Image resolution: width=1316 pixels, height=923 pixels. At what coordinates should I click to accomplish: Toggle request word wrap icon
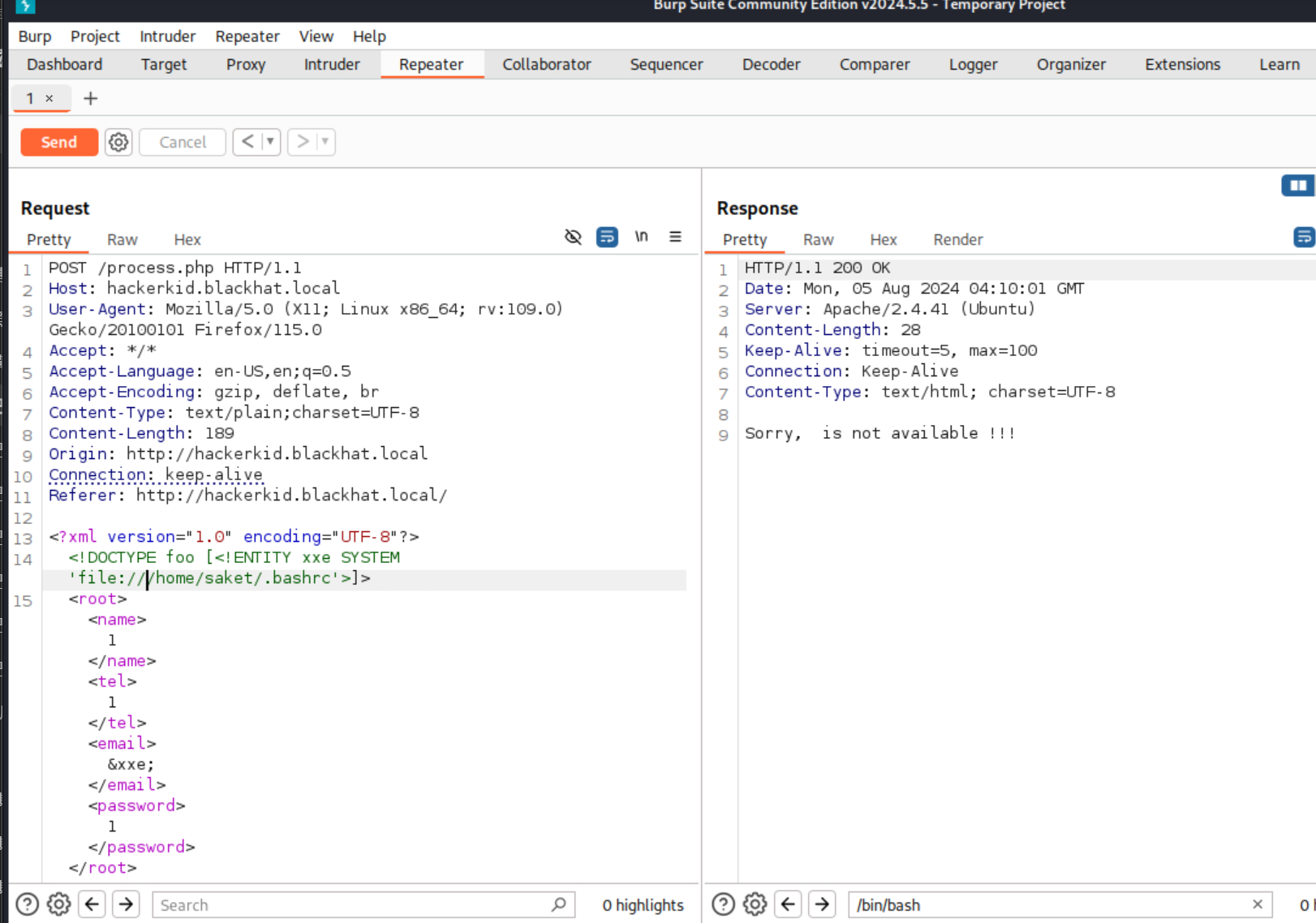(607, 237)
